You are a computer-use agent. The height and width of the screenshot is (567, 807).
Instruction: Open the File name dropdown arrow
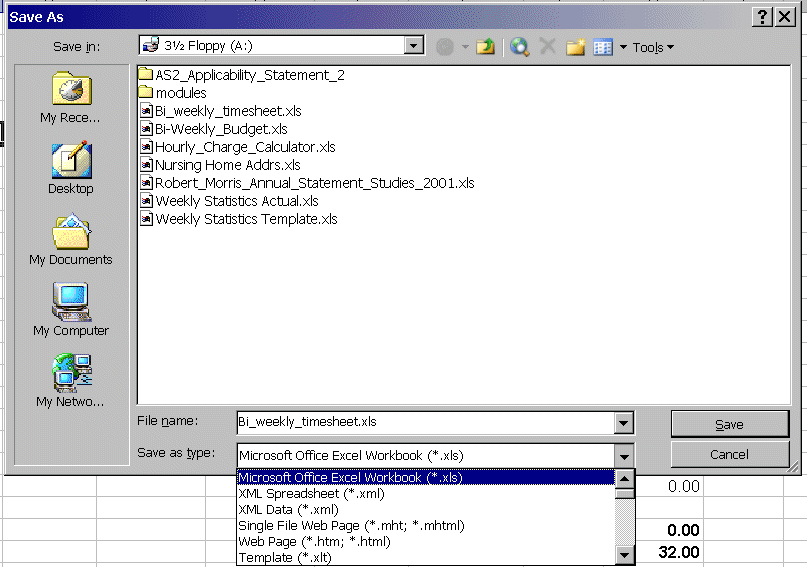pos(624,423)
